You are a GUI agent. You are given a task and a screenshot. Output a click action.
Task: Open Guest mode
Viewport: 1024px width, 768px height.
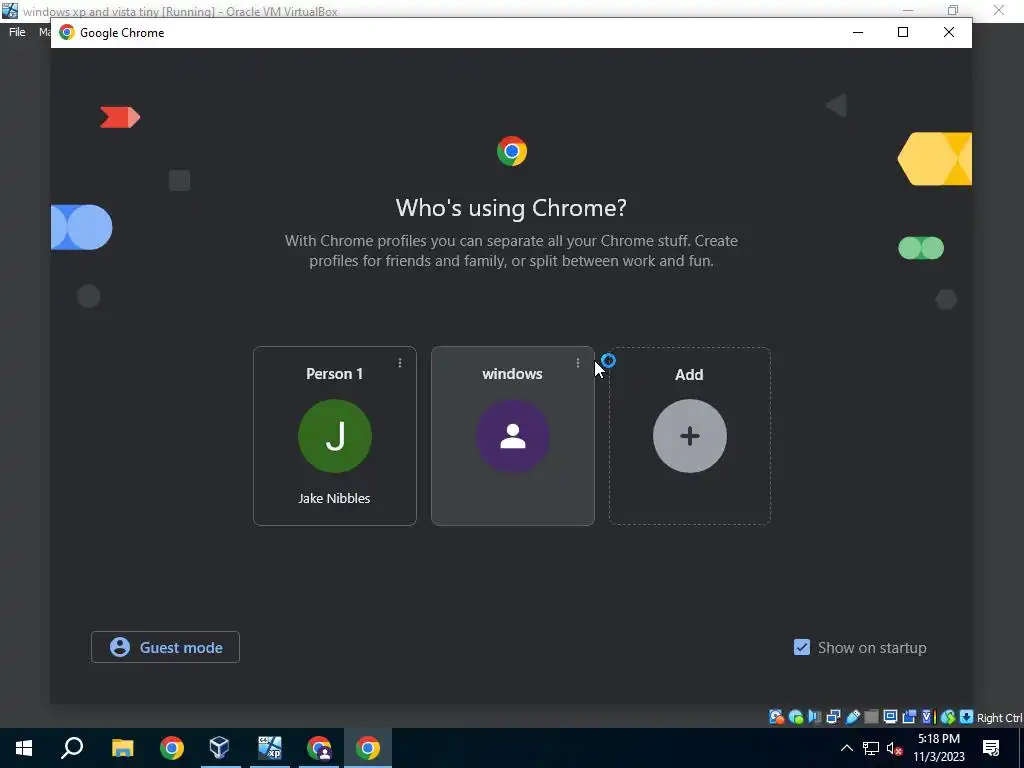click(165, 647)
